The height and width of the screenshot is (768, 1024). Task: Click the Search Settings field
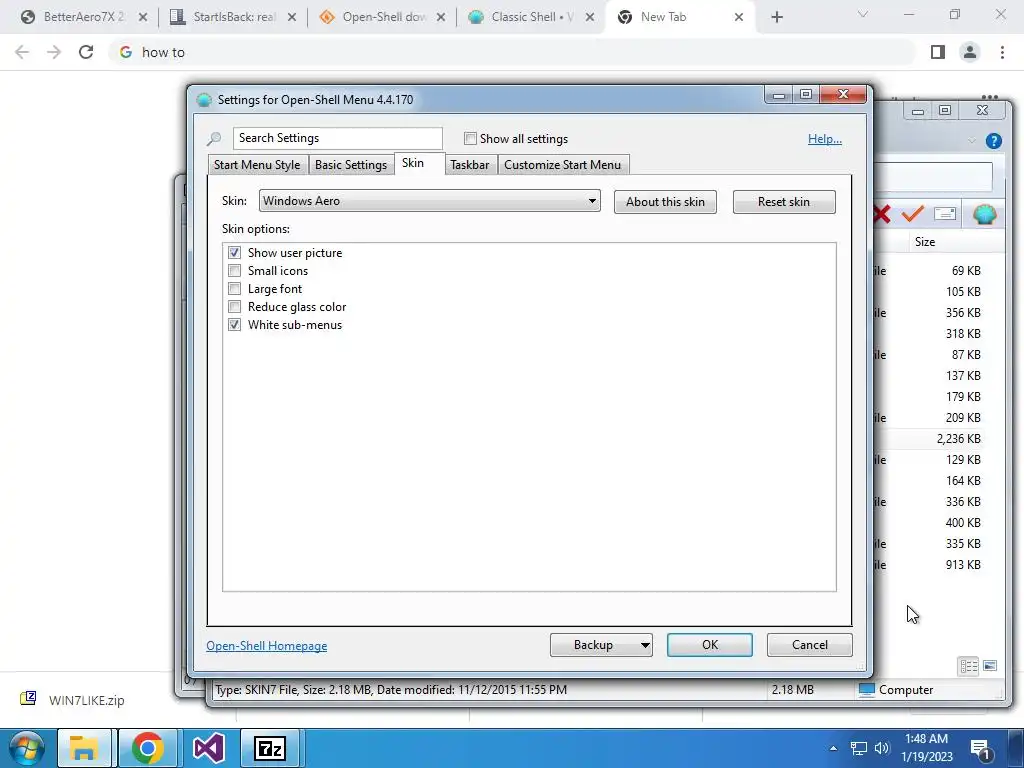click(x=338, y=138)
